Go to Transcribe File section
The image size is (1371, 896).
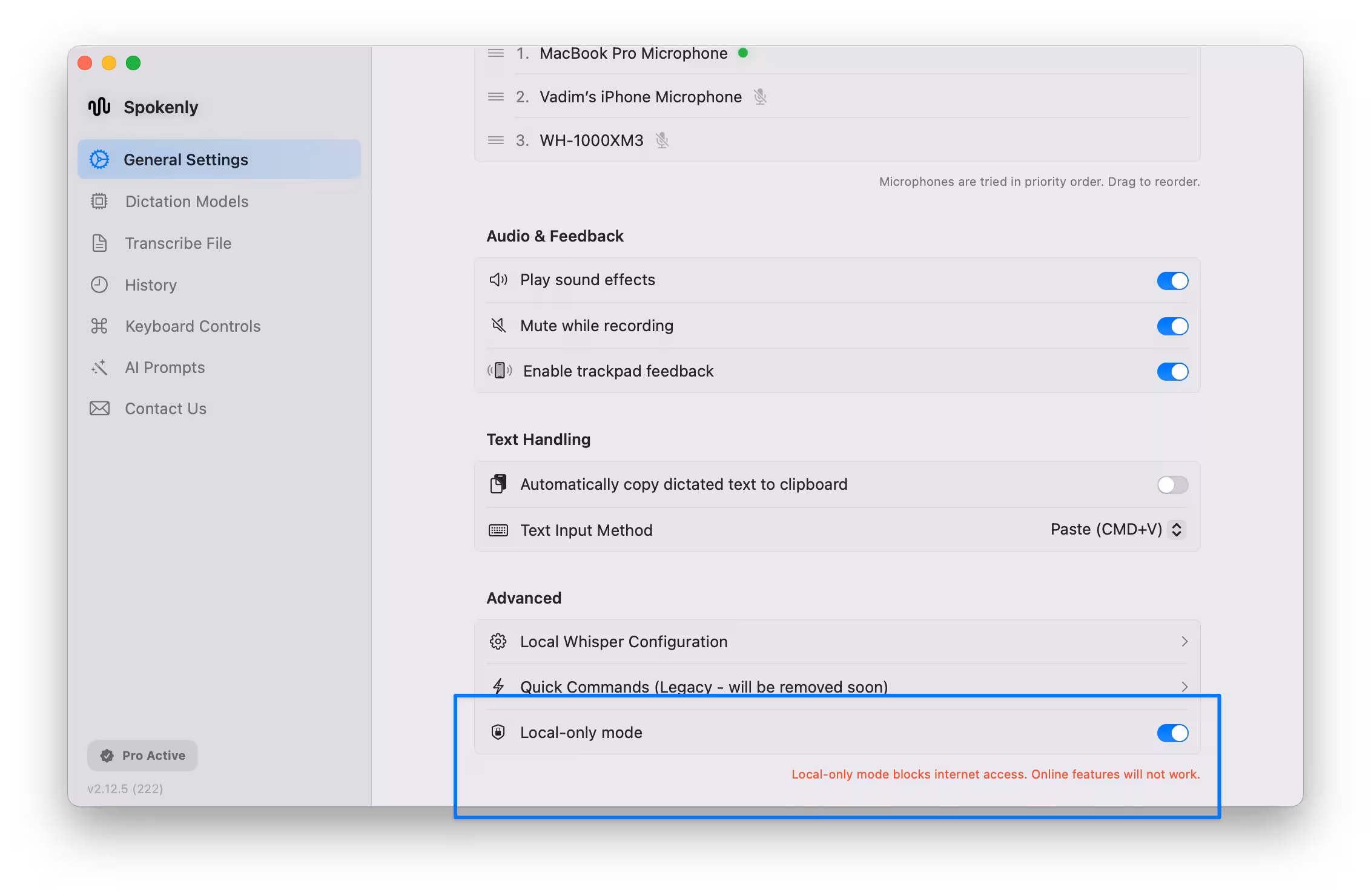[219, 243]
